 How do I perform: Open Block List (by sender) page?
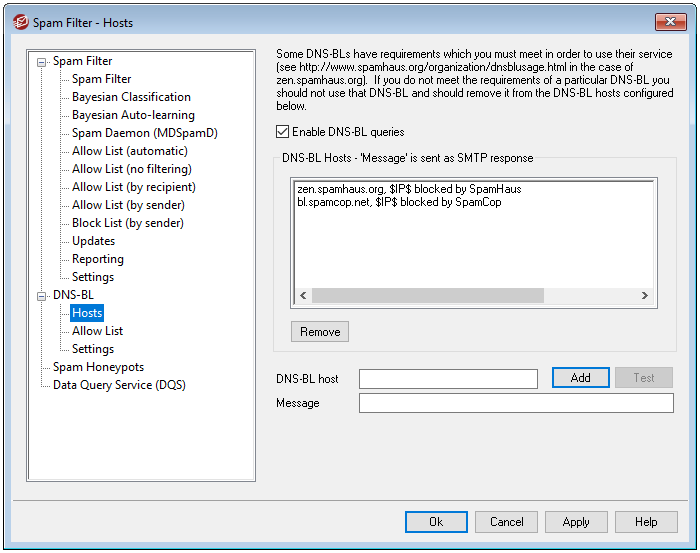(127, 223)
